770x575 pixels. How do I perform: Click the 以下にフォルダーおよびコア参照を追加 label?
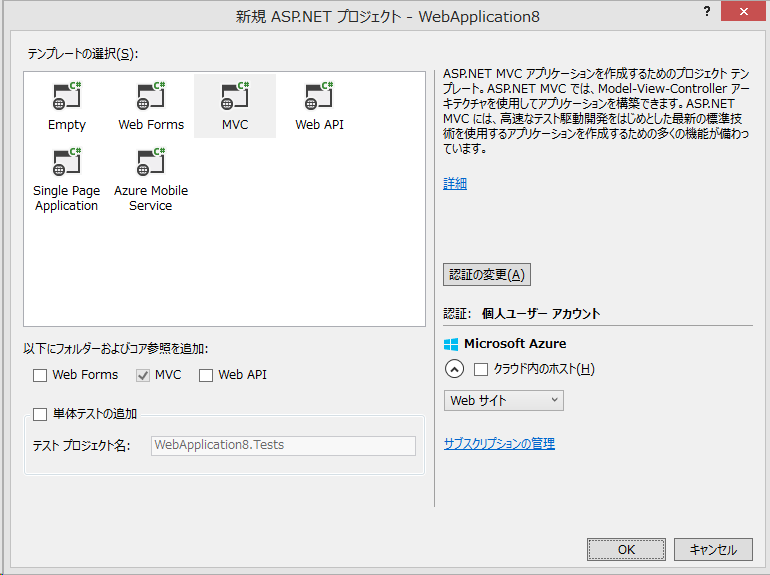pos(115,349)
